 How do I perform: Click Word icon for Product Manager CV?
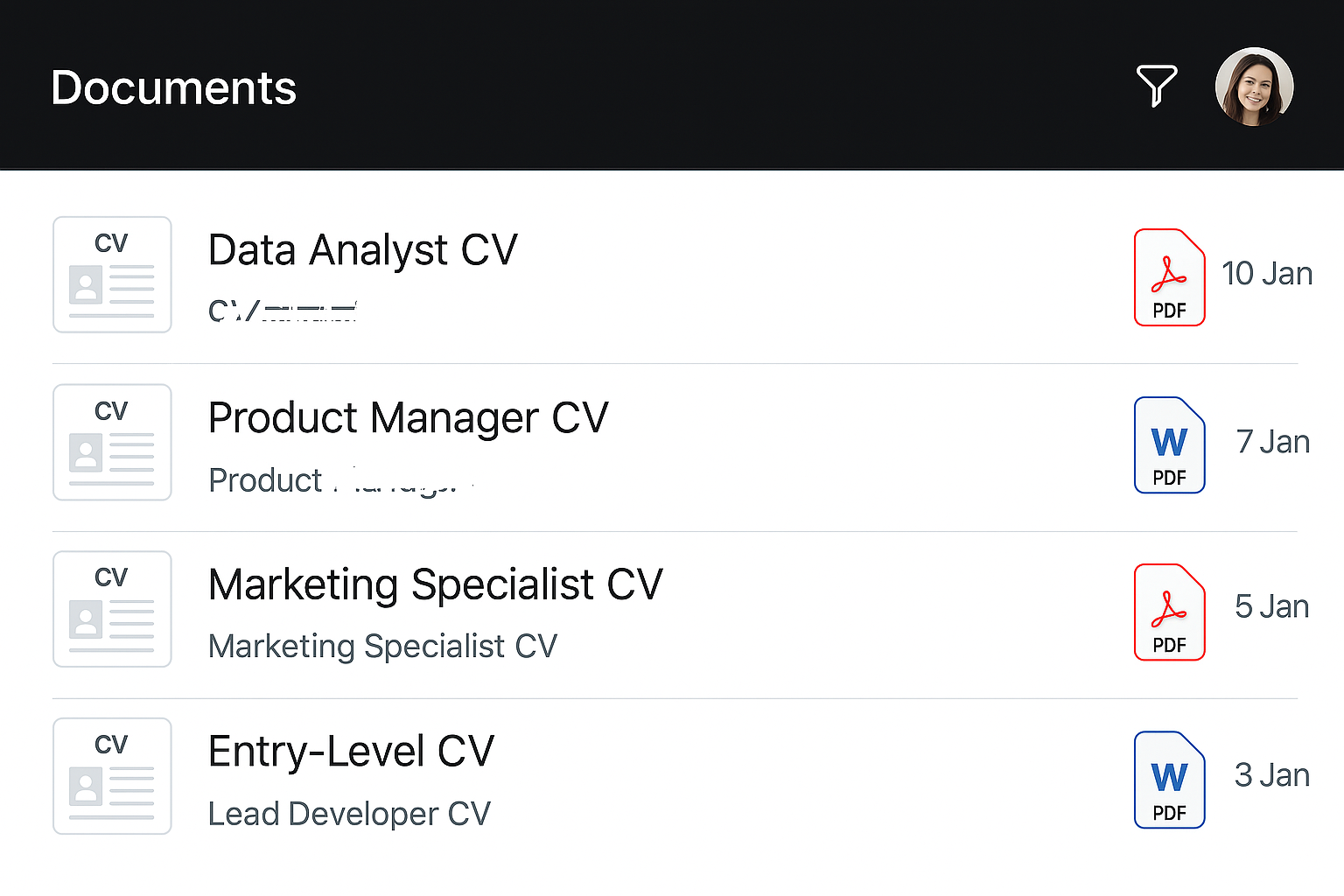1169,445
